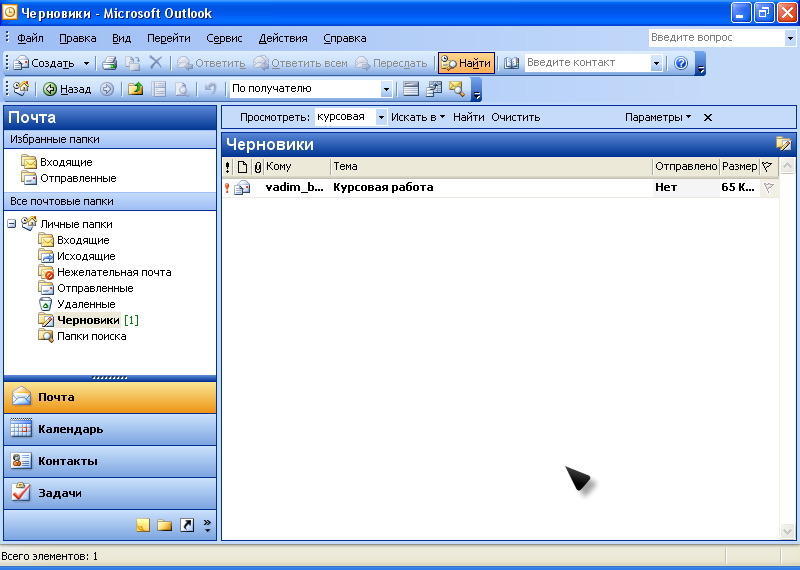Switch to Задачи pane

[x=110, y=493]
